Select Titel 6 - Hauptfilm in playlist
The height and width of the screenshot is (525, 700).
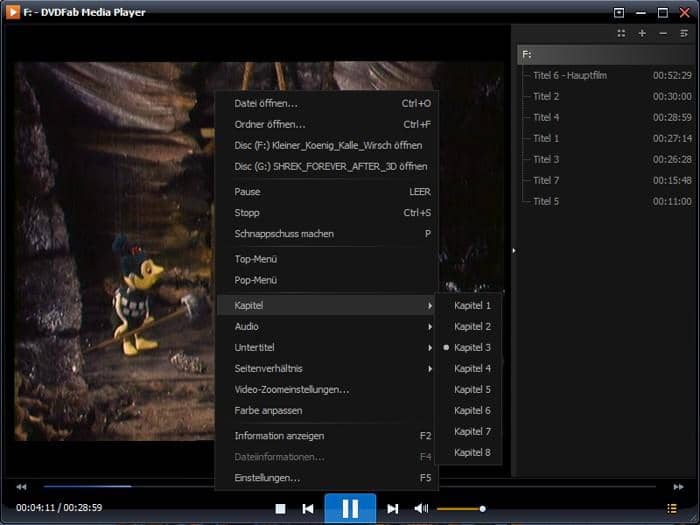[607, 75]
